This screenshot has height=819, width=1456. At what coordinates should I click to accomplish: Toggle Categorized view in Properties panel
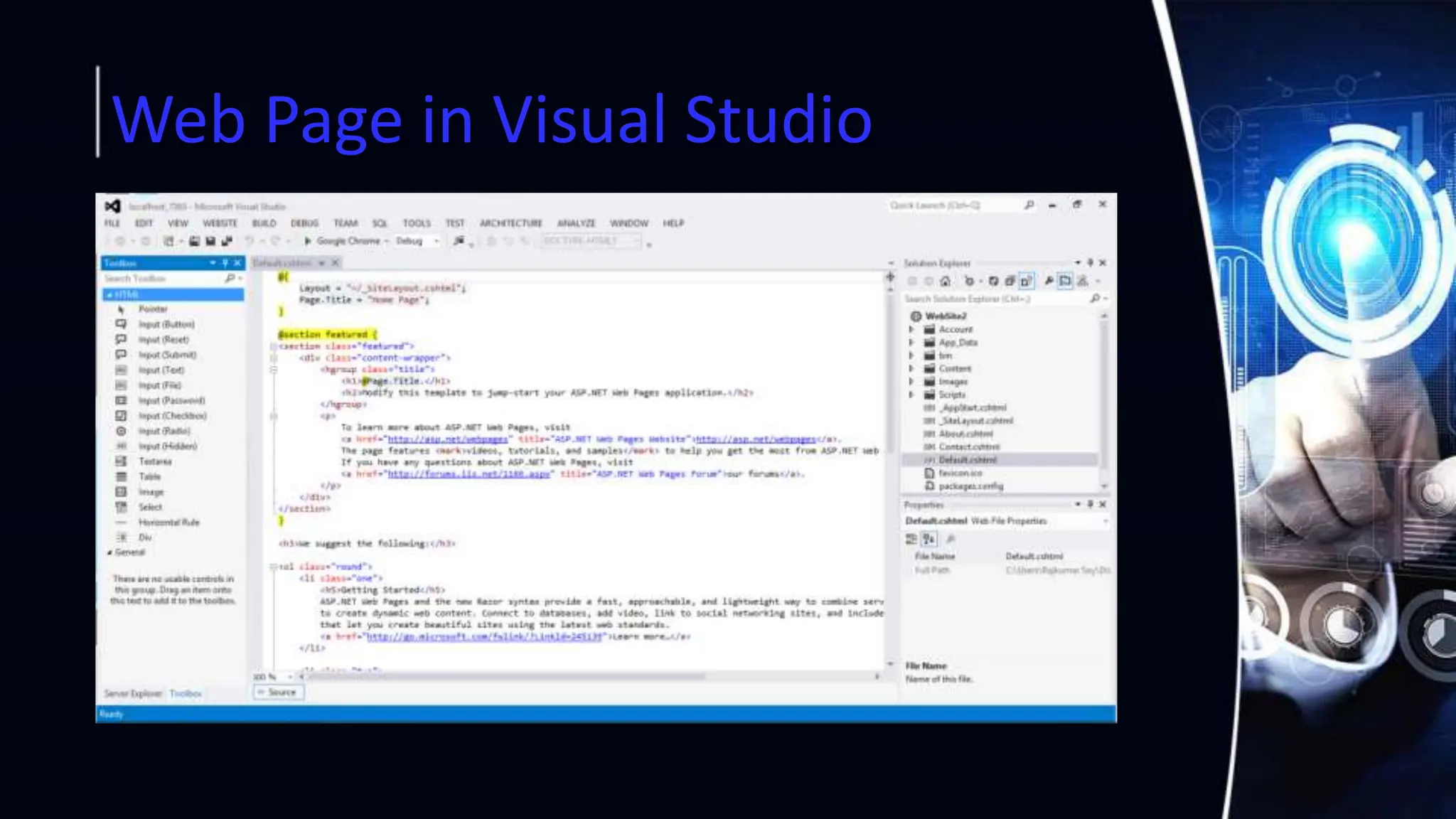click(x=911, y=540)
